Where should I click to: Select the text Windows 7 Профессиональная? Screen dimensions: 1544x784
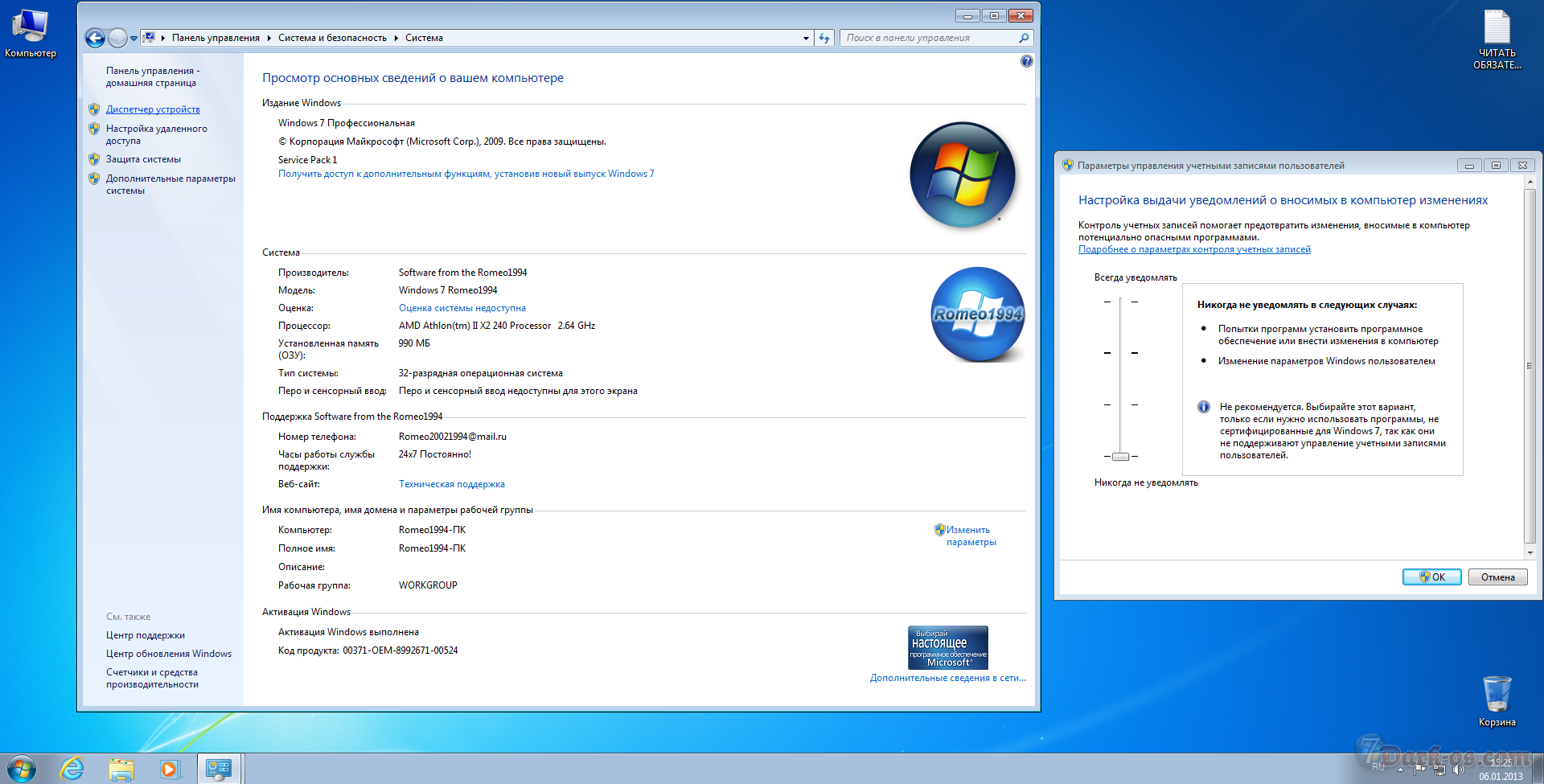[x=347, y=123]
